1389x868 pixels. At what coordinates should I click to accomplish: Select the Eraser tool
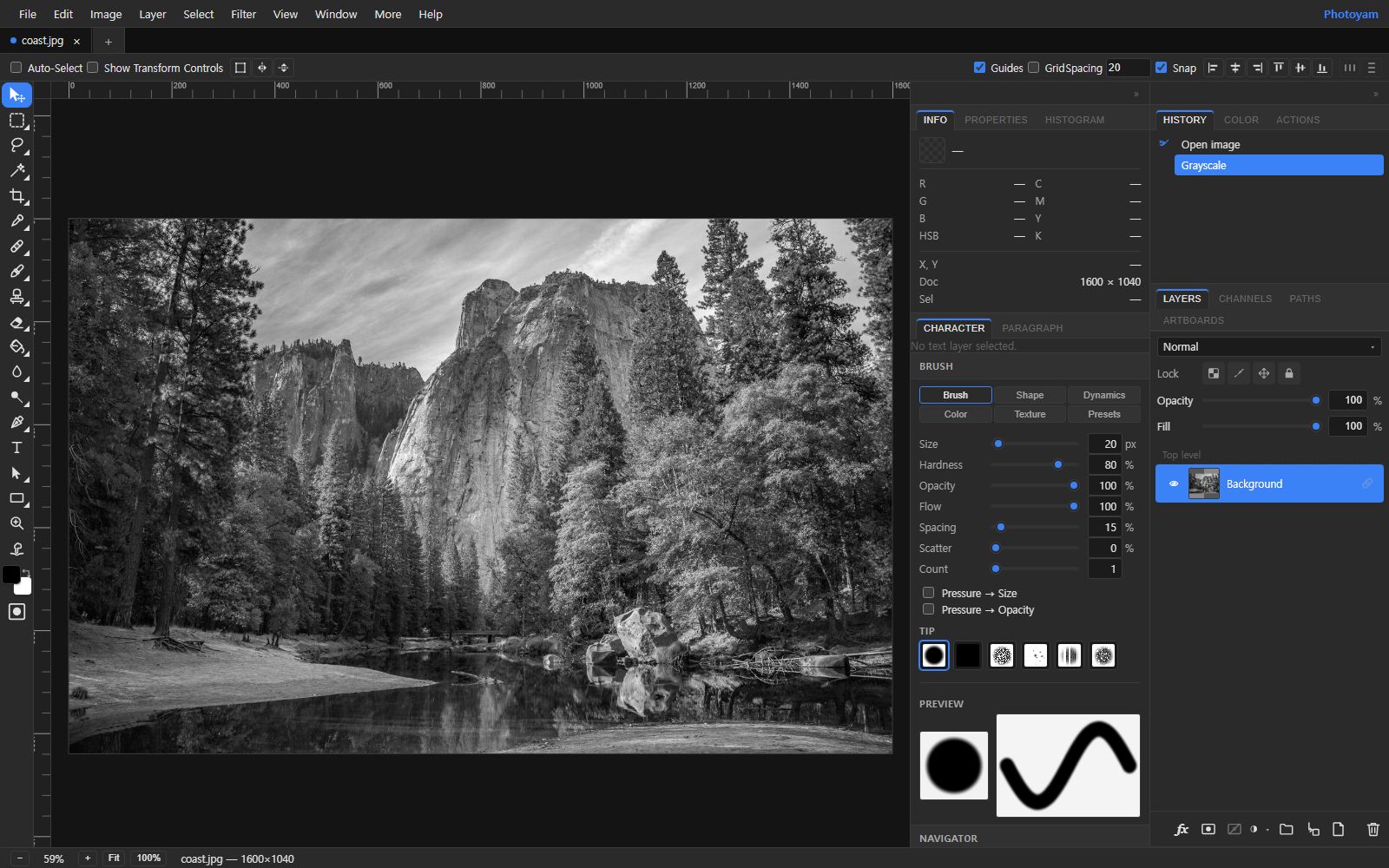16,322
